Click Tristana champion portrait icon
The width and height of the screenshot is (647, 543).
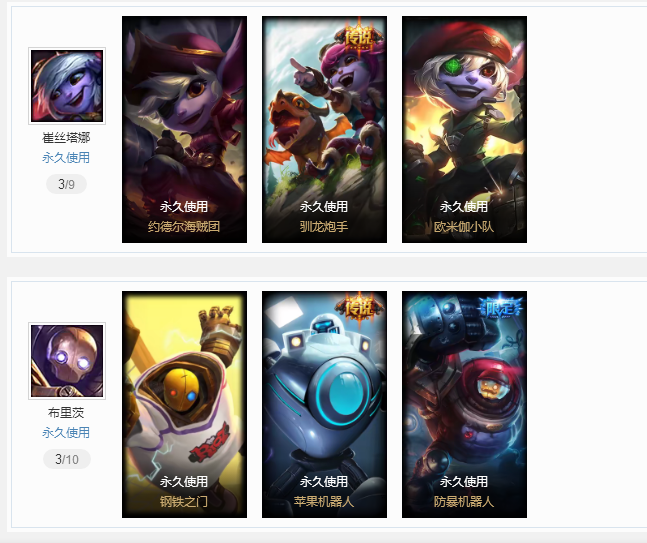coord(67,86)
